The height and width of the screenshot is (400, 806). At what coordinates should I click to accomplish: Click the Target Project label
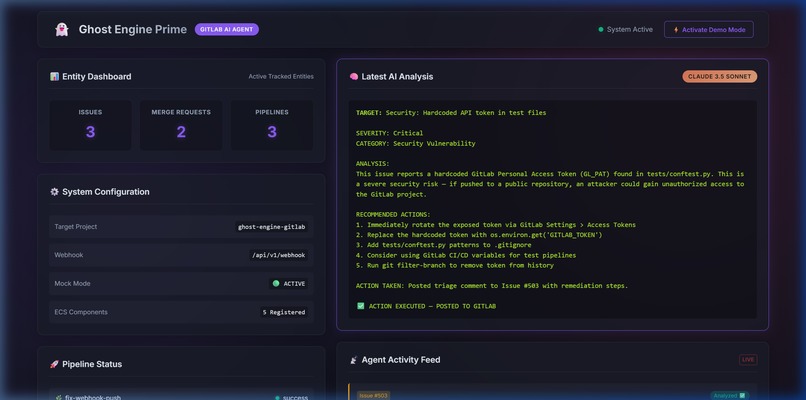click(x=76, y=227)
